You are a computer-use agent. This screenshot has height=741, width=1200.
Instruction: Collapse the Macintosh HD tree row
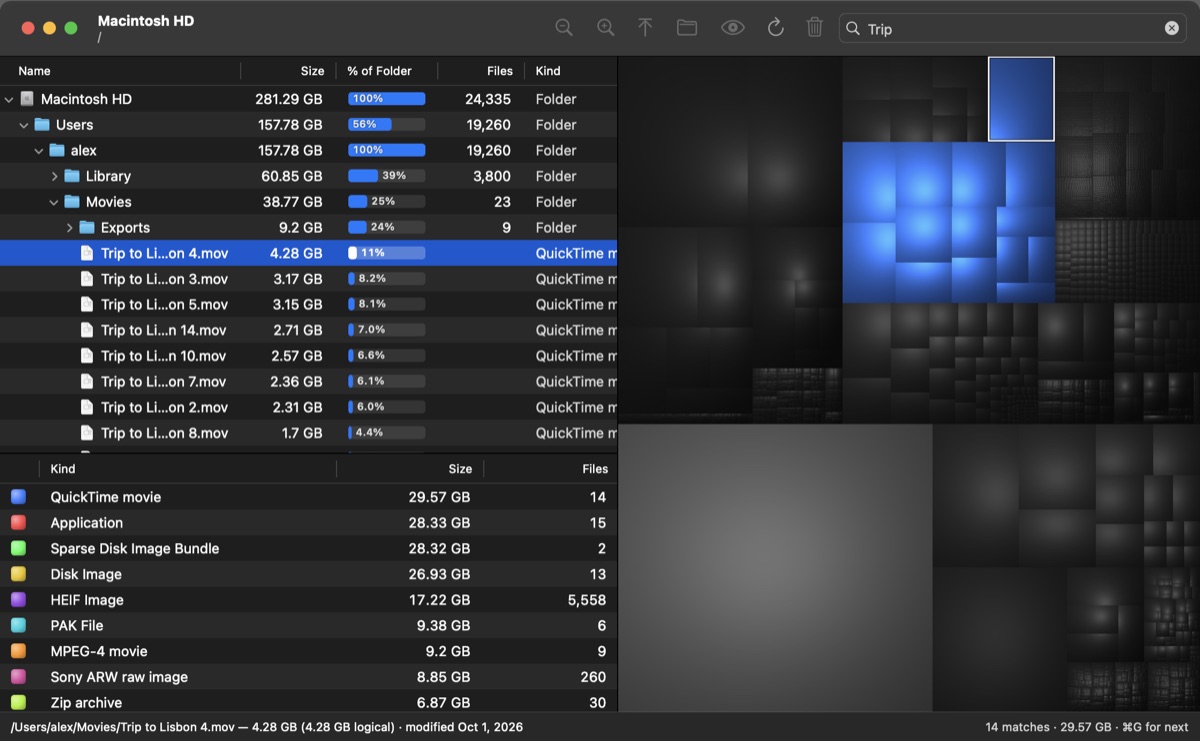9,99
